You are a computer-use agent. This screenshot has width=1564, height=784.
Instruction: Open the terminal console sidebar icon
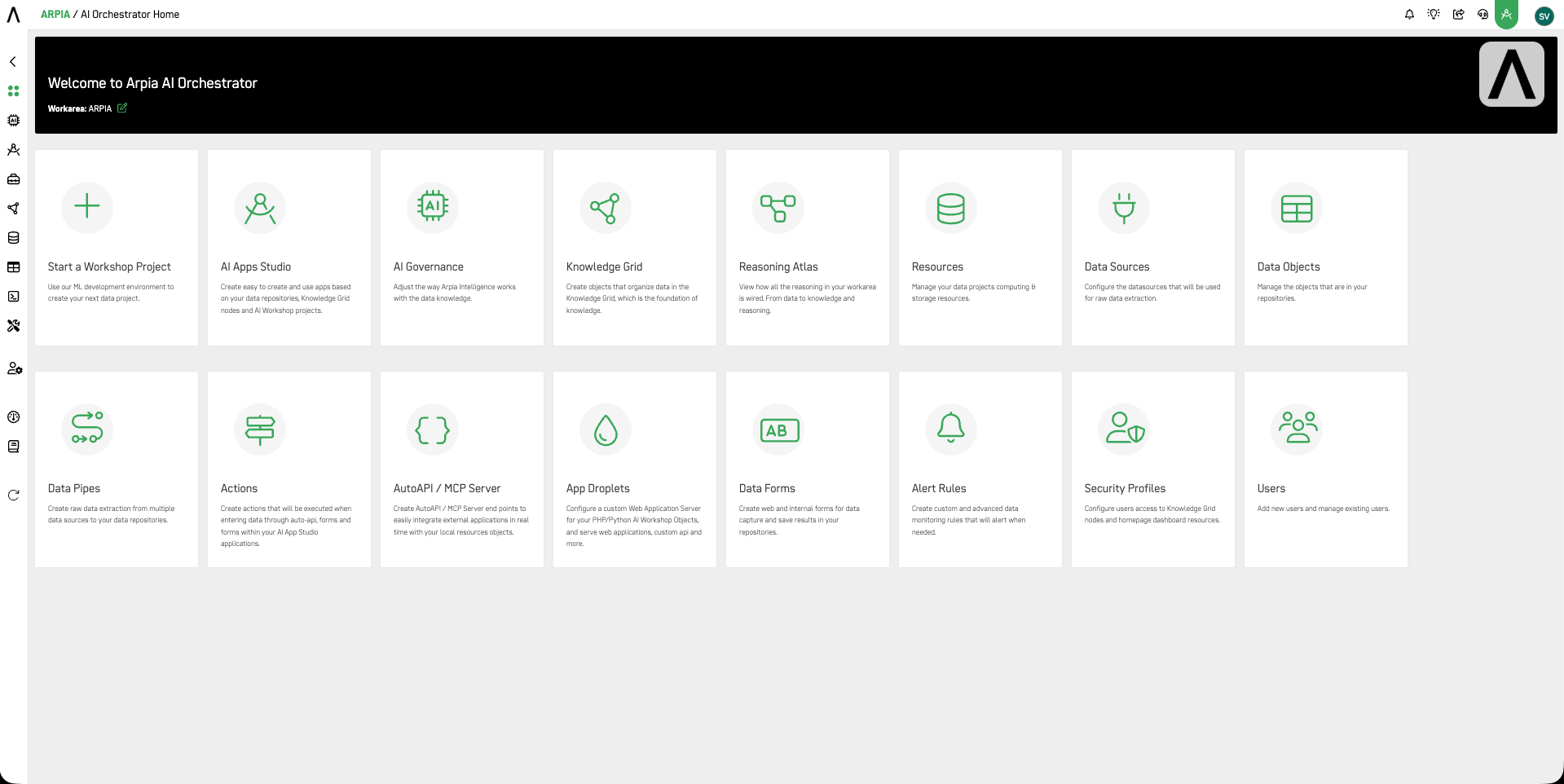(13, 297)
